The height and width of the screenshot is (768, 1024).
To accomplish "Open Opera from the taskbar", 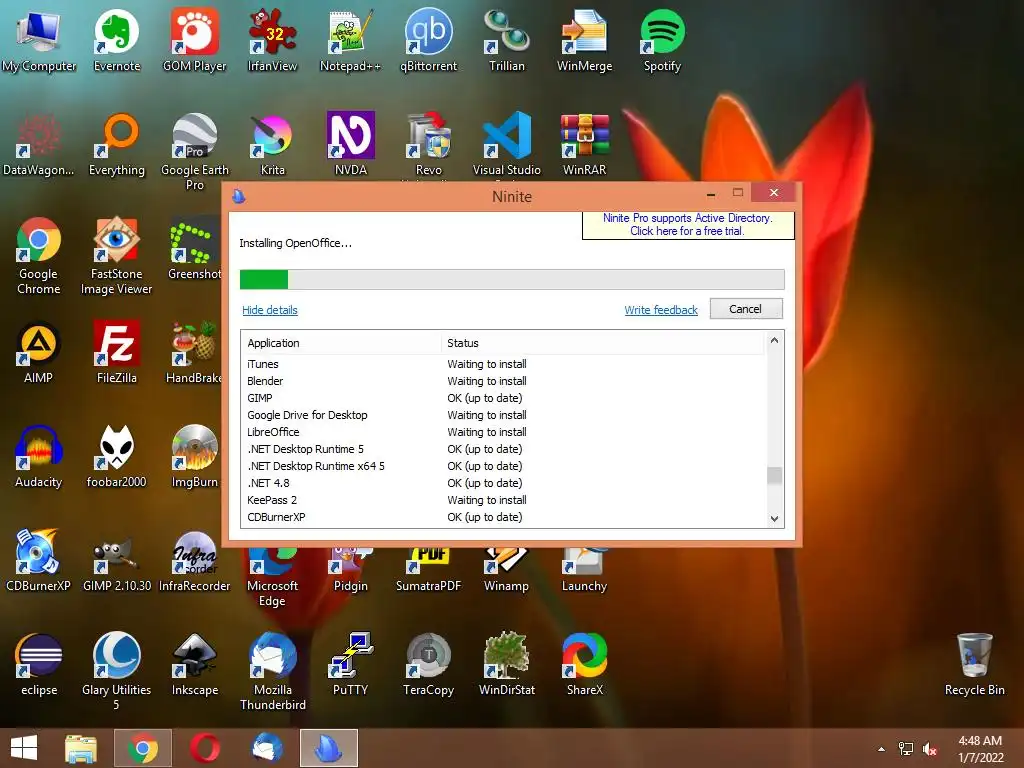I will (x=205, y=748).
